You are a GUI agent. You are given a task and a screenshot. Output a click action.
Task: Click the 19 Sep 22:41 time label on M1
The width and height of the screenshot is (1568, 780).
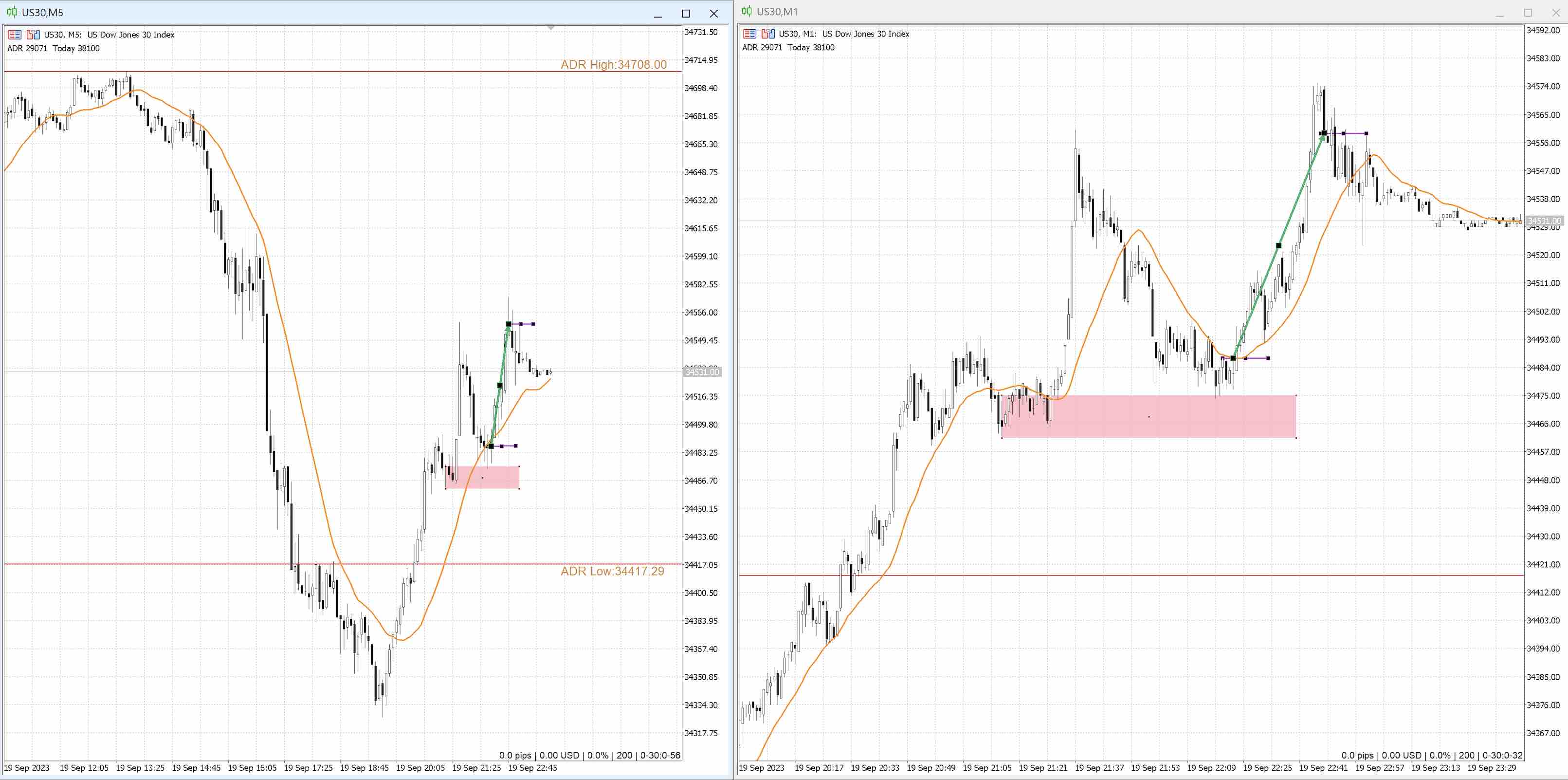coord(1323,768)
